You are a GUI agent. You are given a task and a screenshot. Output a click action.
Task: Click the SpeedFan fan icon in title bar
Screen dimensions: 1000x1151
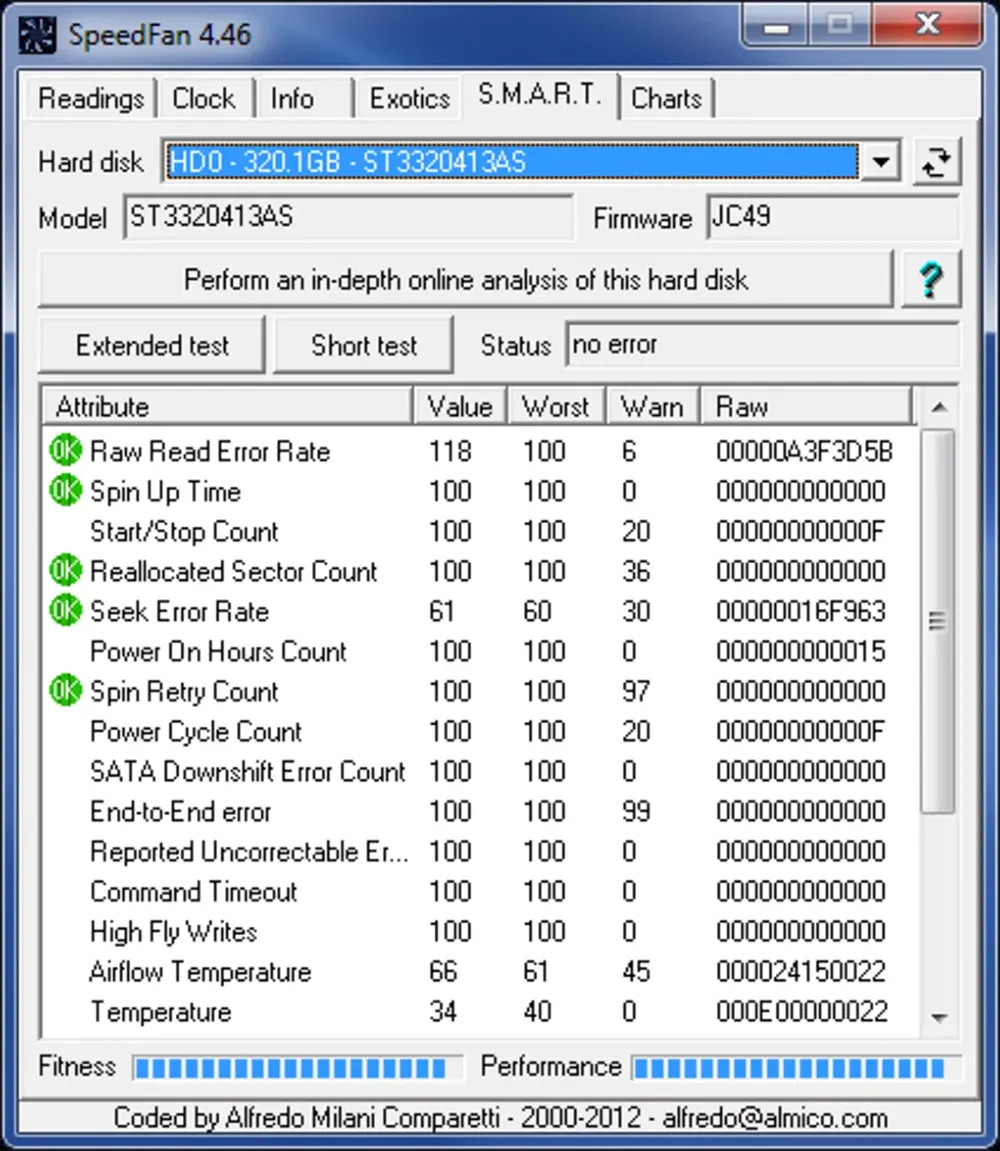[x=36, y=35]
